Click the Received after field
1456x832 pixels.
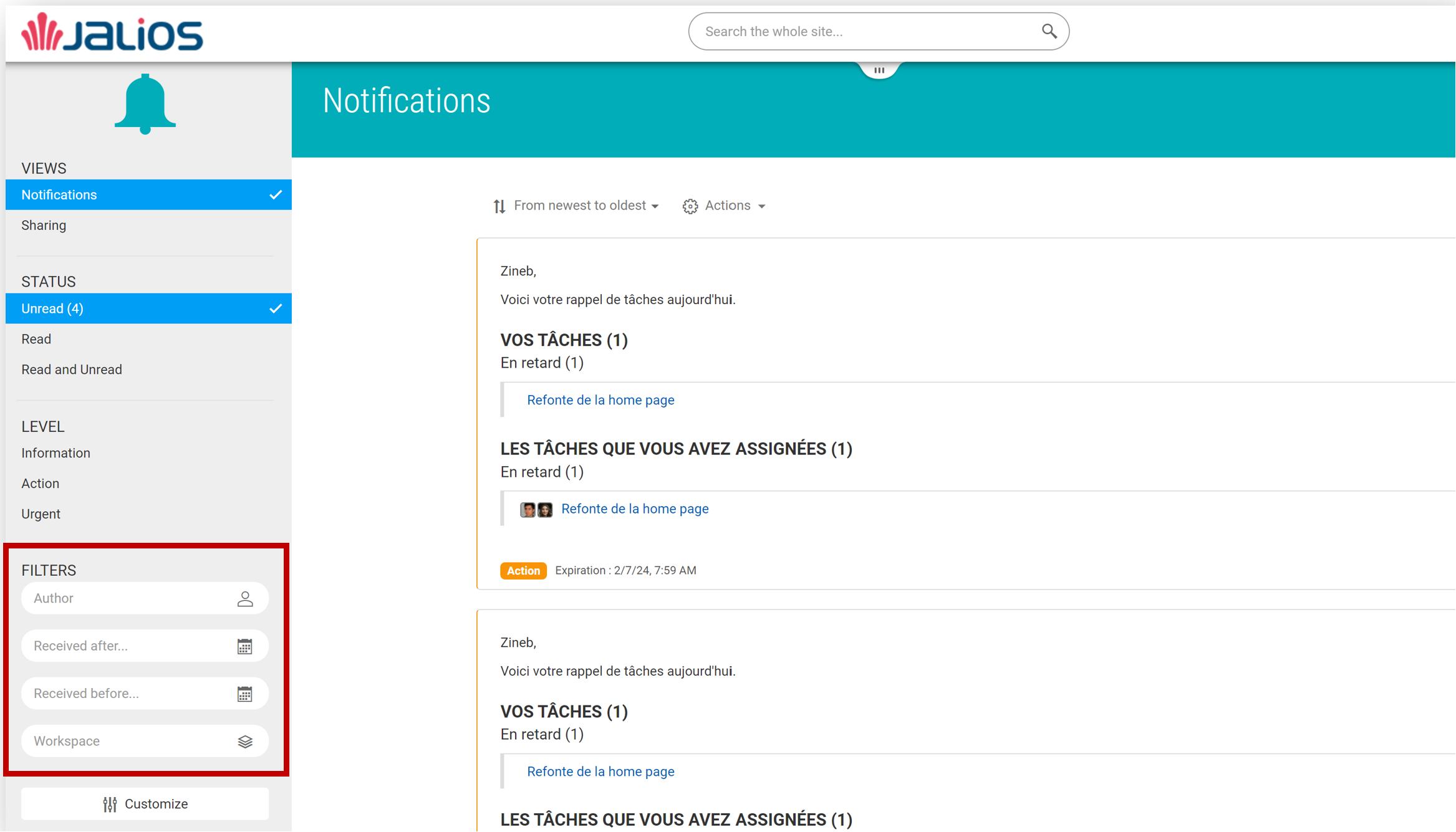click(x=145, y=646)
